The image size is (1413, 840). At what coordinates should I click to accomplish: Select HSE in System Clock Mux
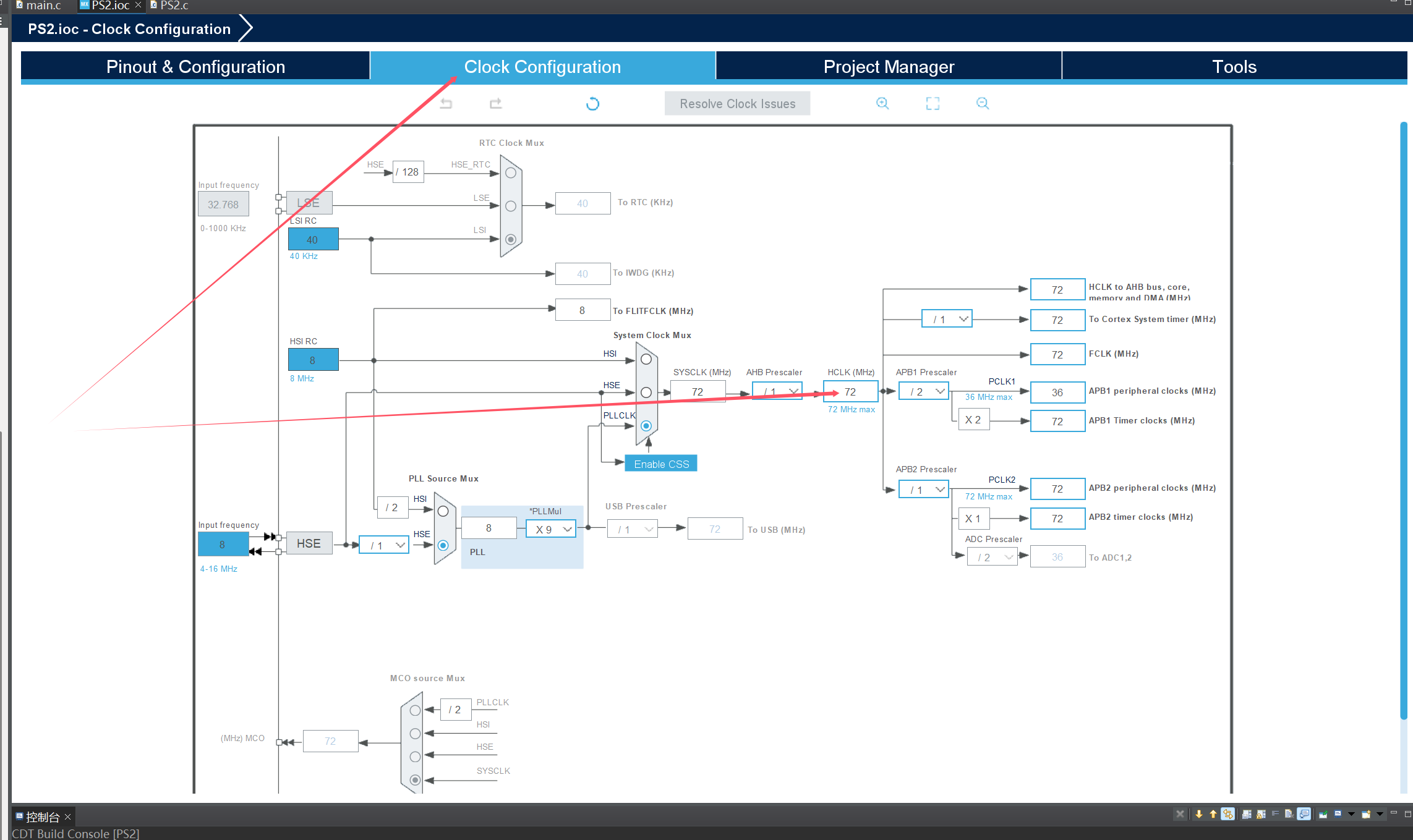pos(646,392)
